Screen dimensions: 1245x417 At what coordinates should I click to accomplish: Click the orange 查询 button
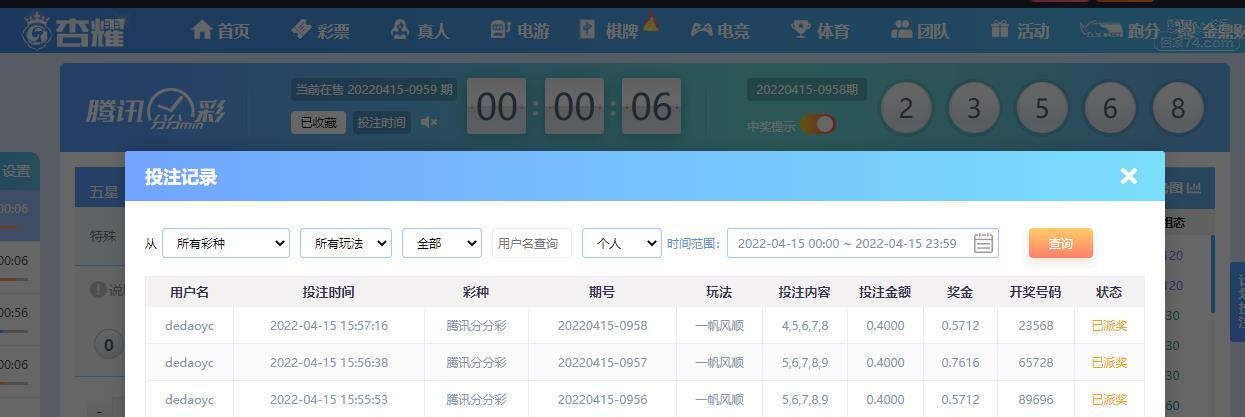point(1061,243)
